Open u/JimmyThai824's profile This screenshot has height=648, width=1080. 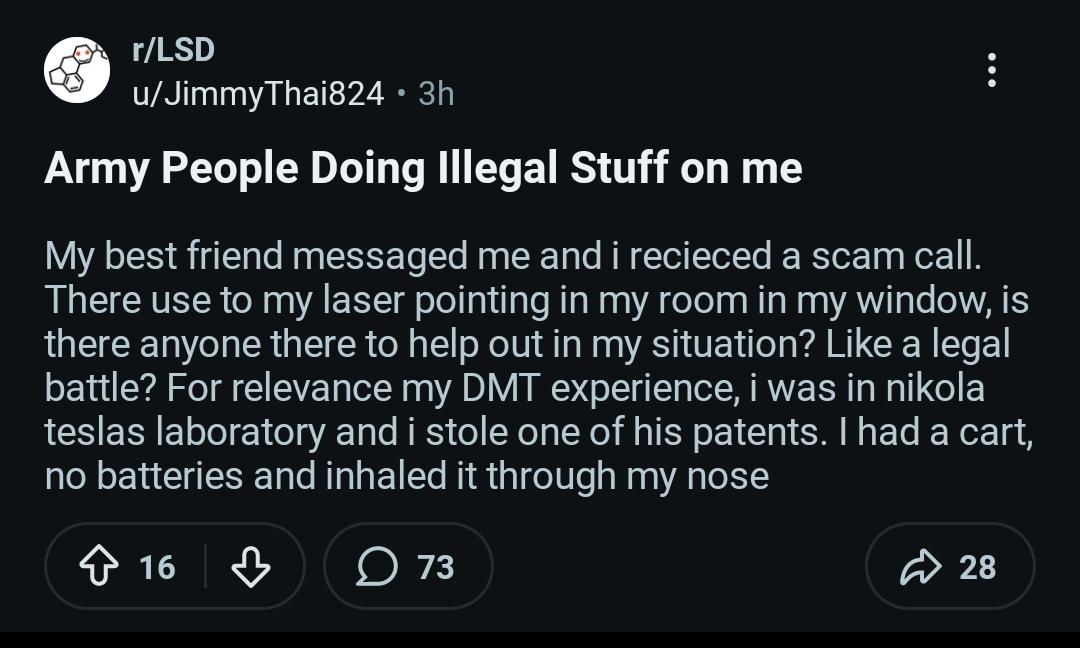click(258, 94)
